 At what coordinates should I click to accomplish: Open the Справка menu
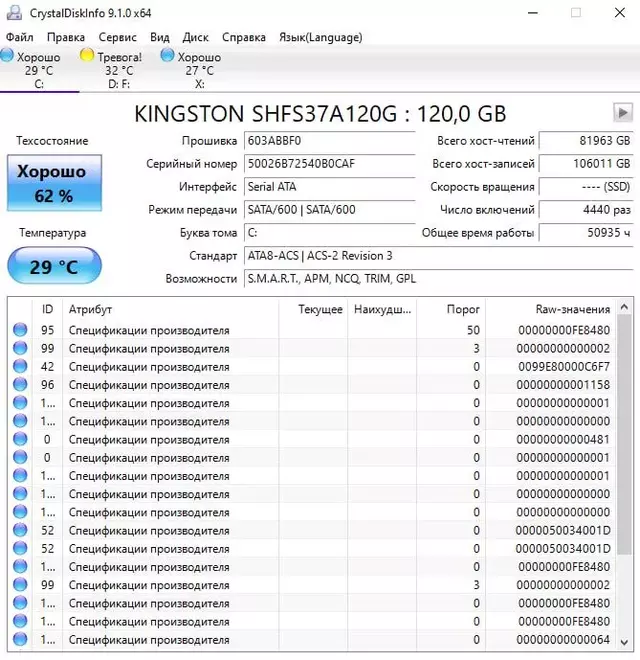244,37
